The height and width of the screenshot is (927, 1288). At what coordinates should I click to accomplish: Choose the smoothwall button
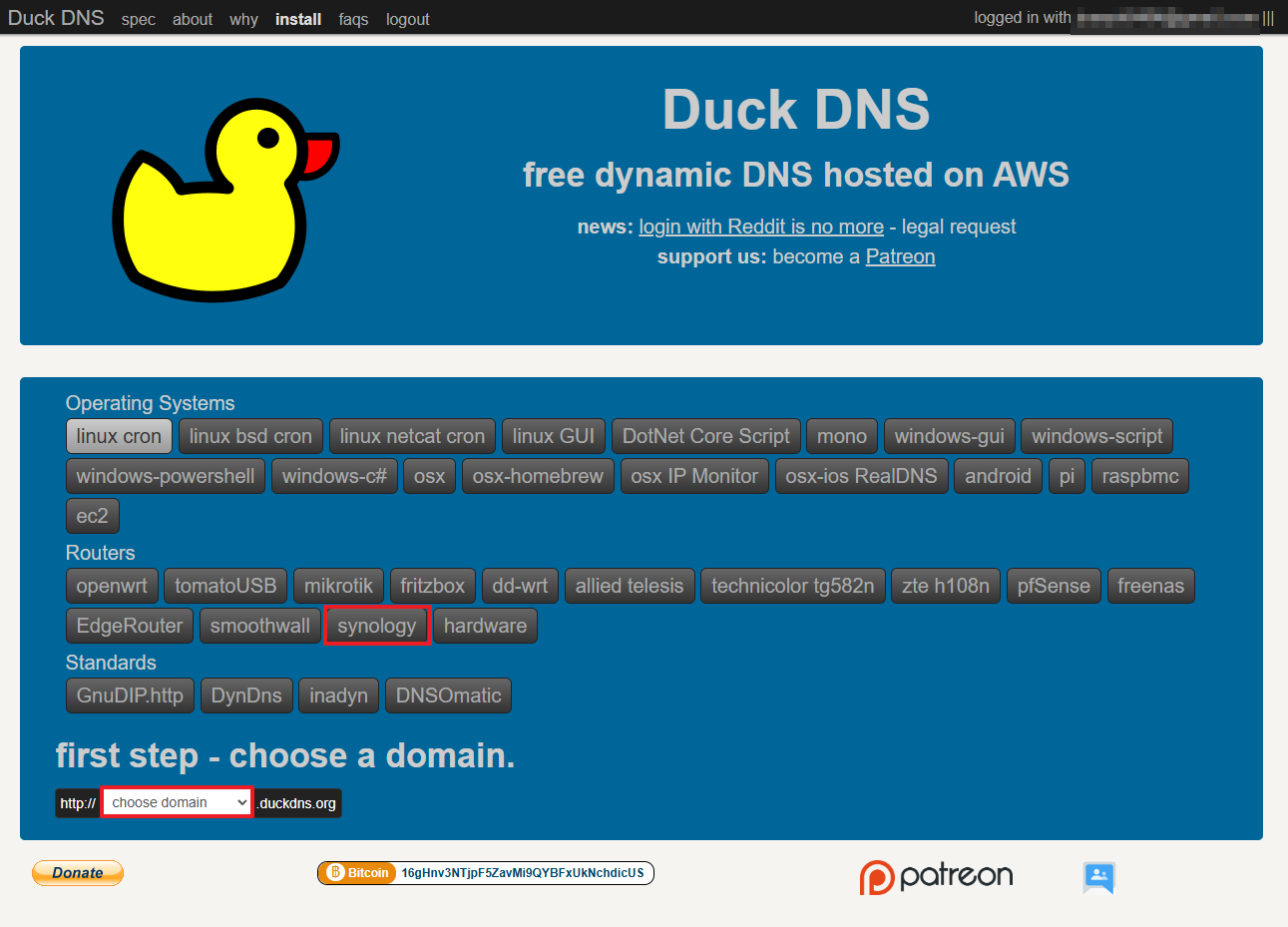tap(260, 626)
